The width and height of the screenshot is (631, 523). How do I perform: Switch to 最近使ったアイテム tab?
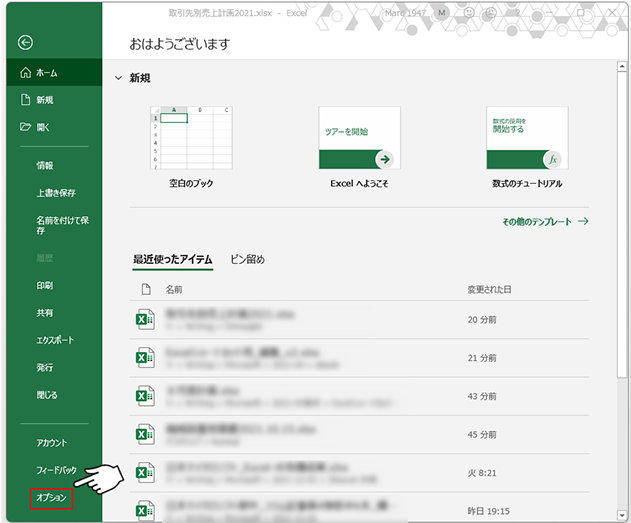(173, 260)
